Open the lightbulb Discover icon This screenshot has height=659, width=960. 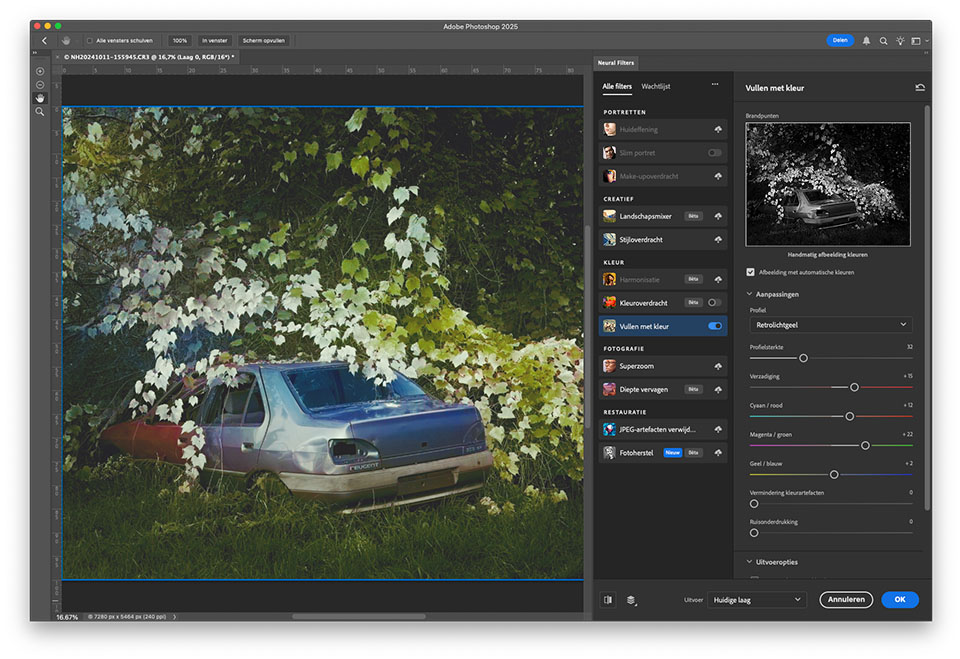(900, 40)
